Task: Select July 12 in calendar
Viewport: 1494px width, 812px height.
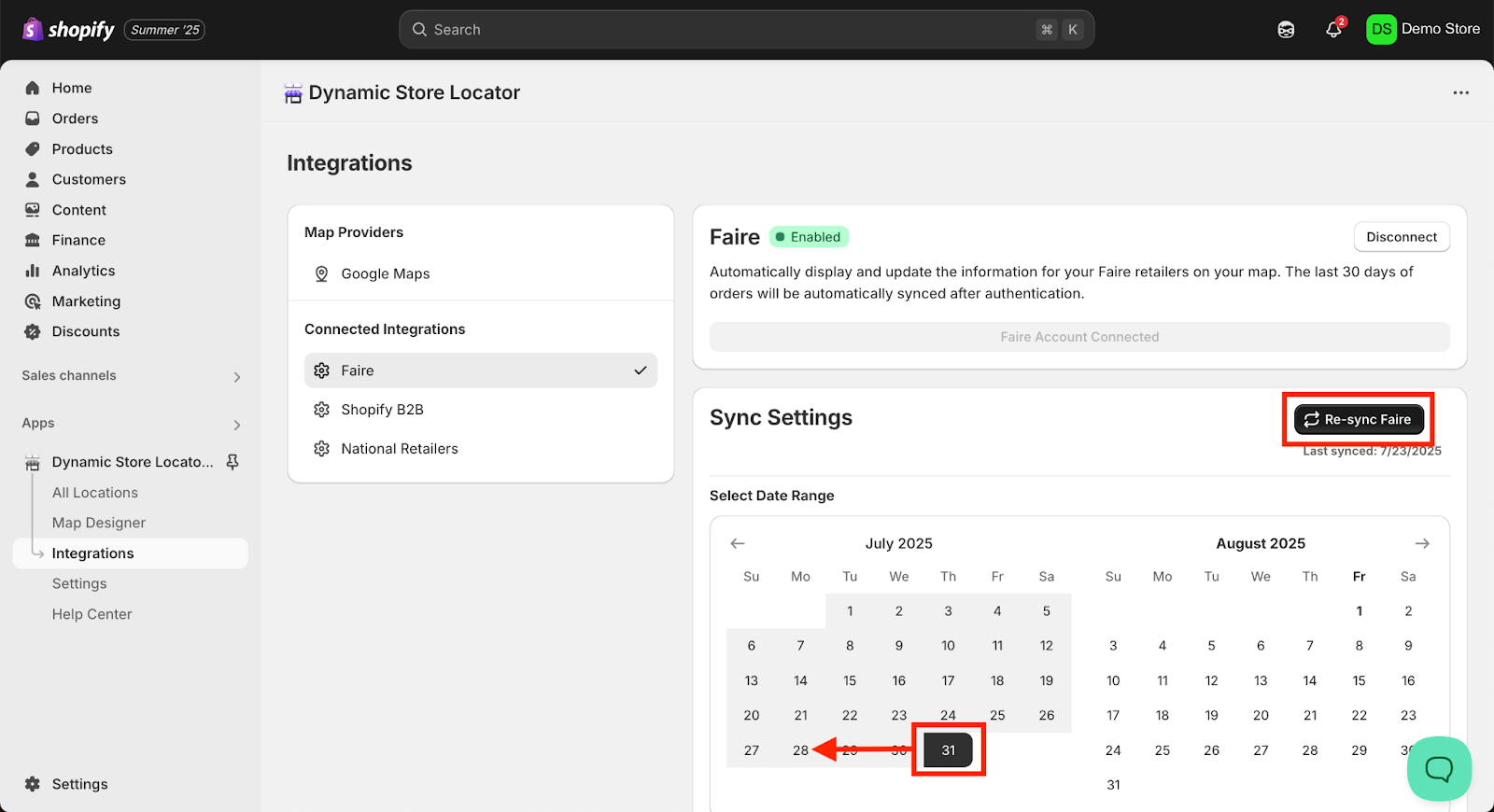Action: click(x=1047, y=646)
